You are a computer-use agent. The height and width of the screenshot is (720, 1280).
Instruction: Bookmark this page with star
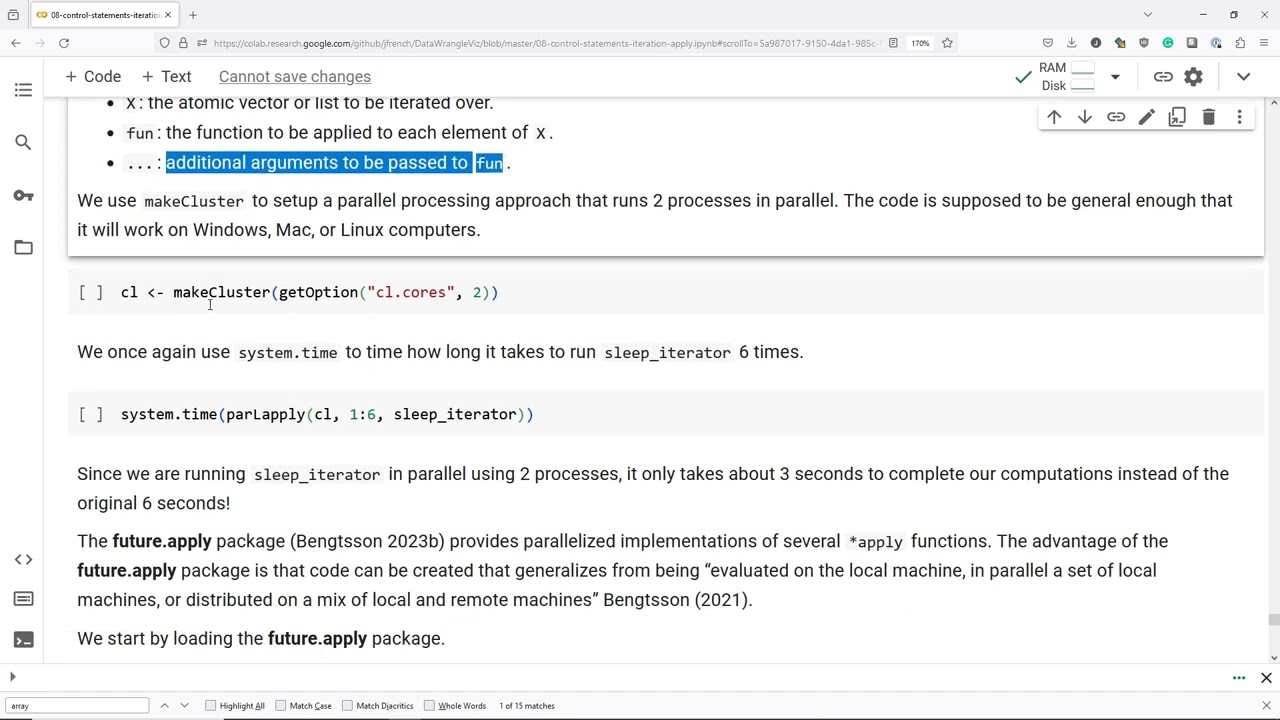pyautogui.click(x=947, y=43)
